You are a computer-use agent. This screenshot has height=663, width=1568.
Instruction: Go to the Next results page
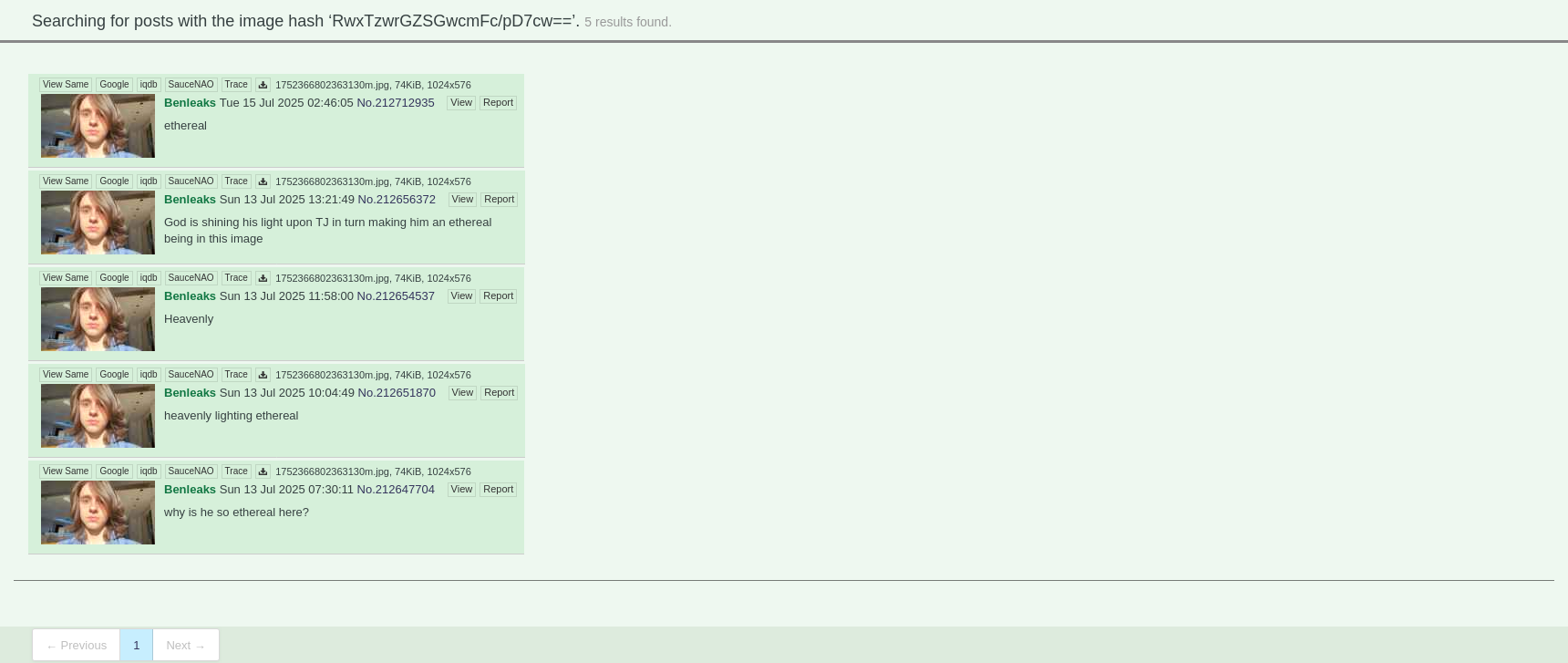click(x=185, y=645)
